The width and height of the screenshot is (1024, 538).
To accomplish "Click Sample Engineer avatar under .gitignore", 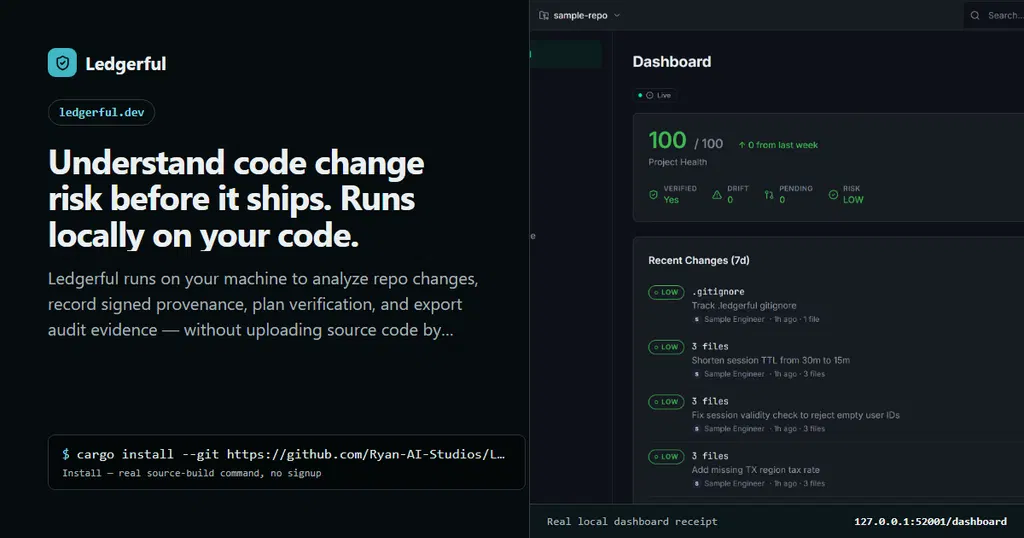I will 696,319.
